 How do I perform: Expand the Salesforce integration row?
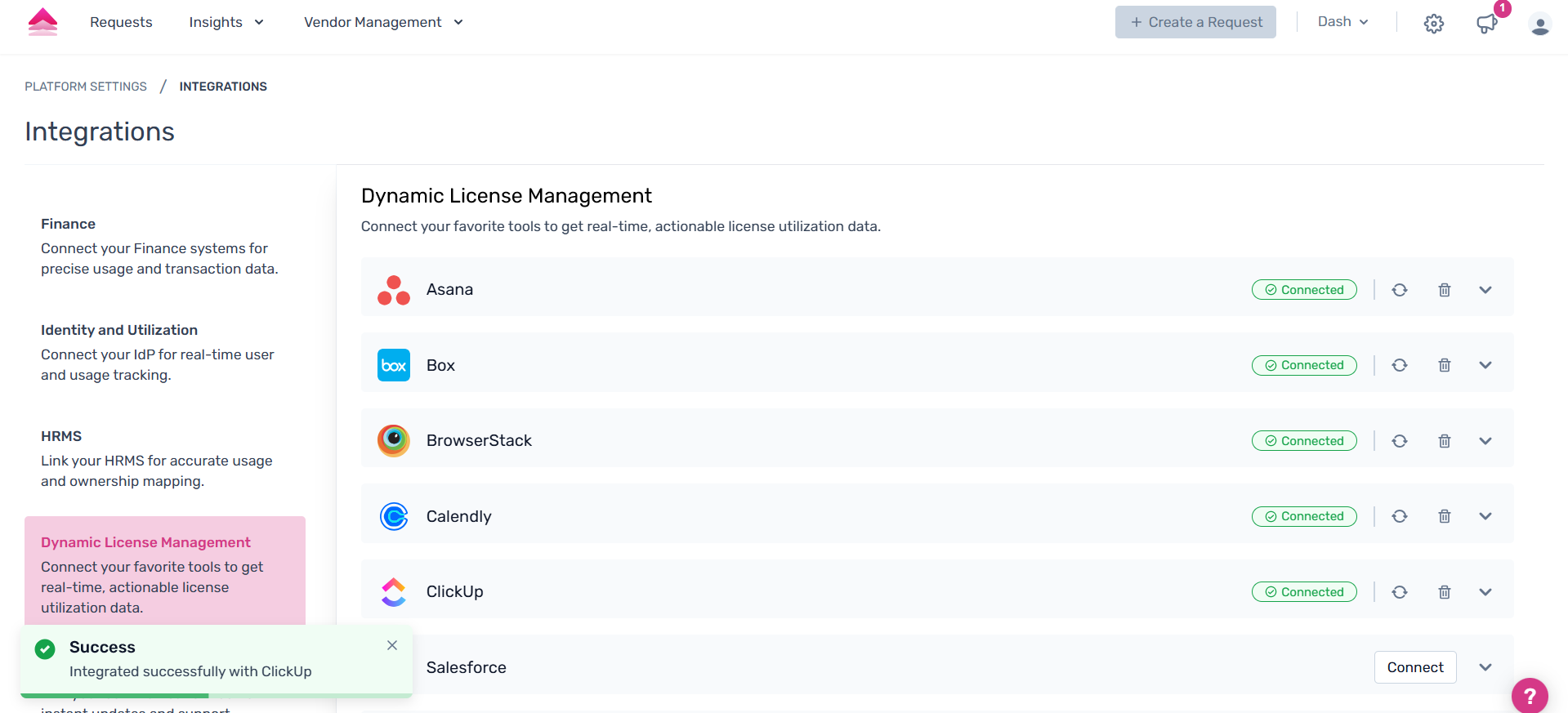point(1485,667)
